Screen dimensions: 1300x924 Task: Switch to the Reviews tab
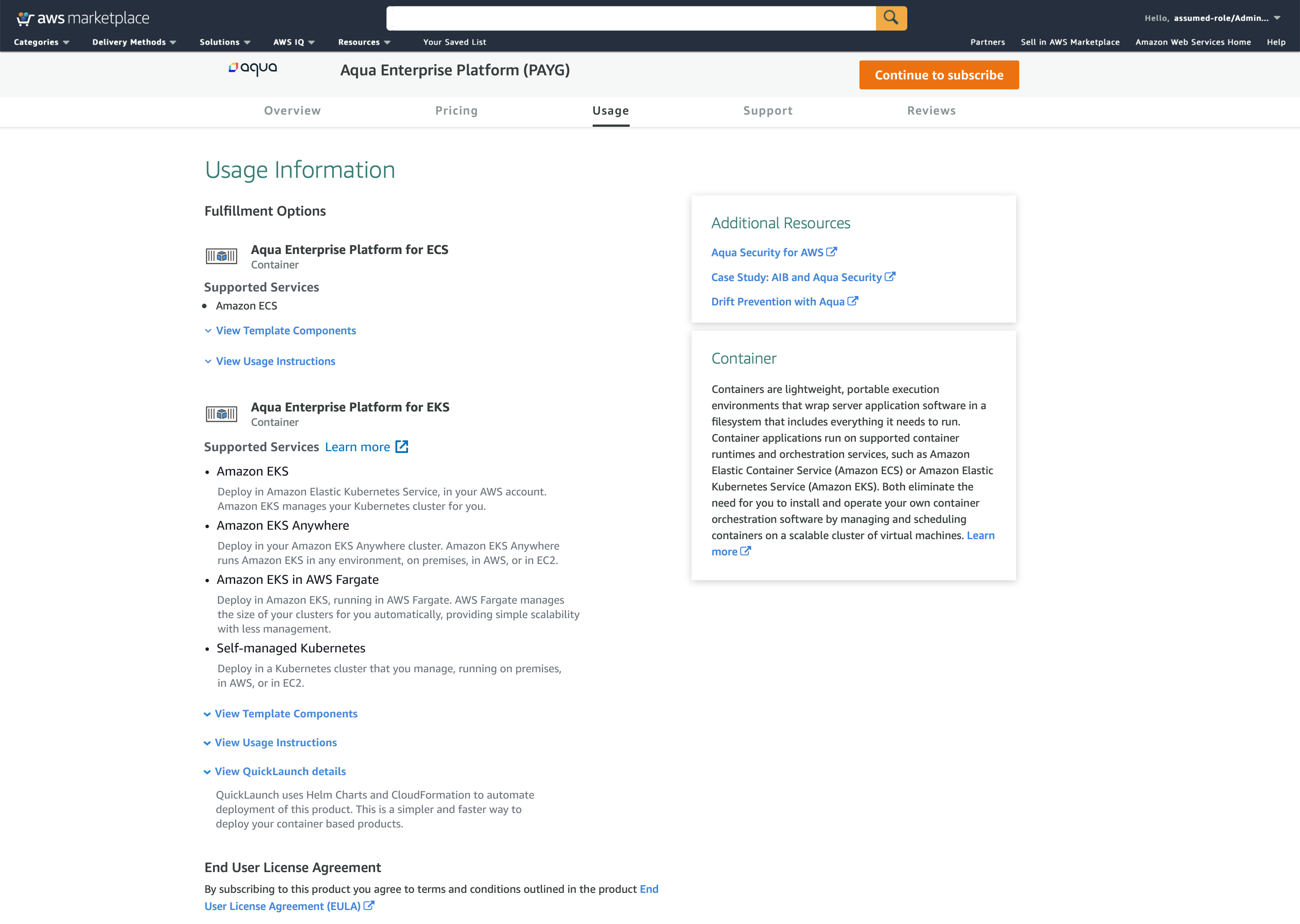[x=931, y=111]
